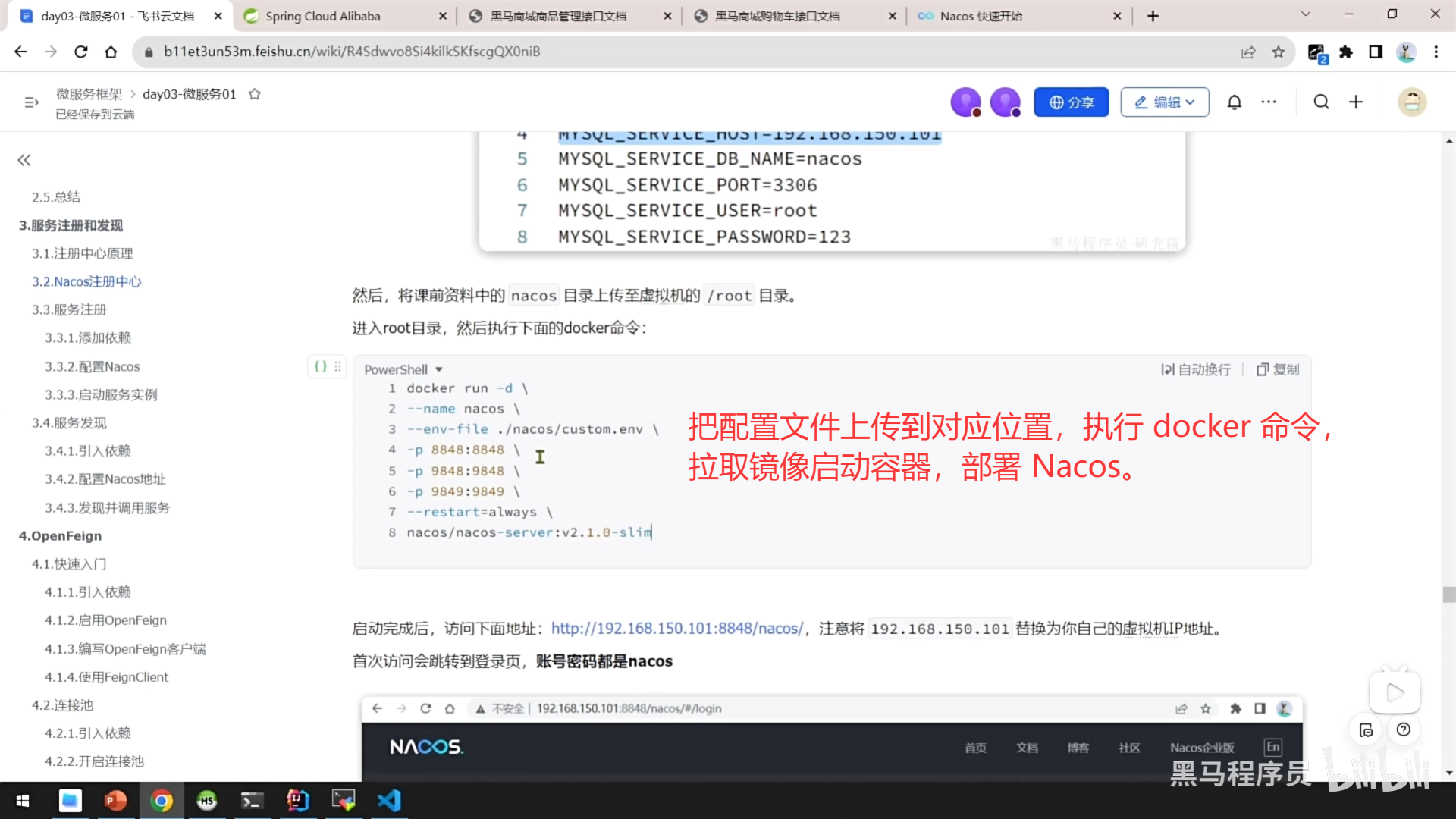The width and height of the screenshot is (1456, 819).
Task: Open document search with the magnifier icon
Action: click(x=1322, y=102)
